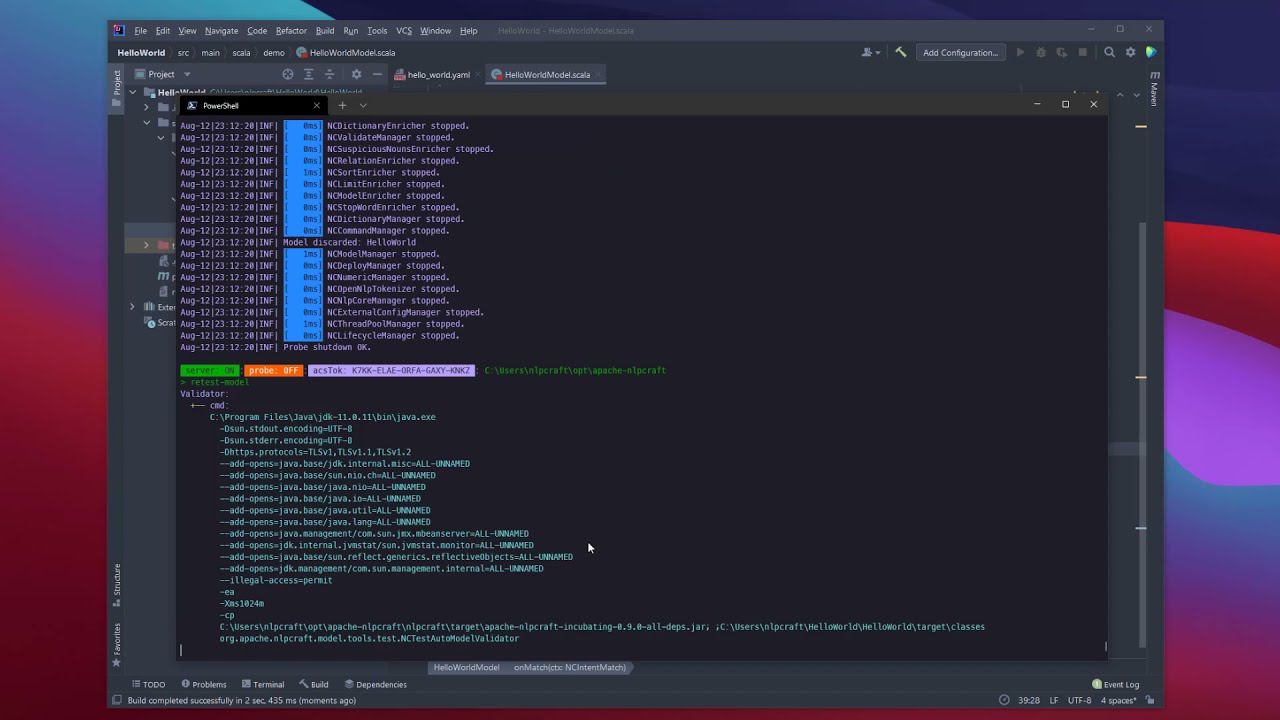
Task: Toggle the Favorites side tab
Action: tap(116, 644)
